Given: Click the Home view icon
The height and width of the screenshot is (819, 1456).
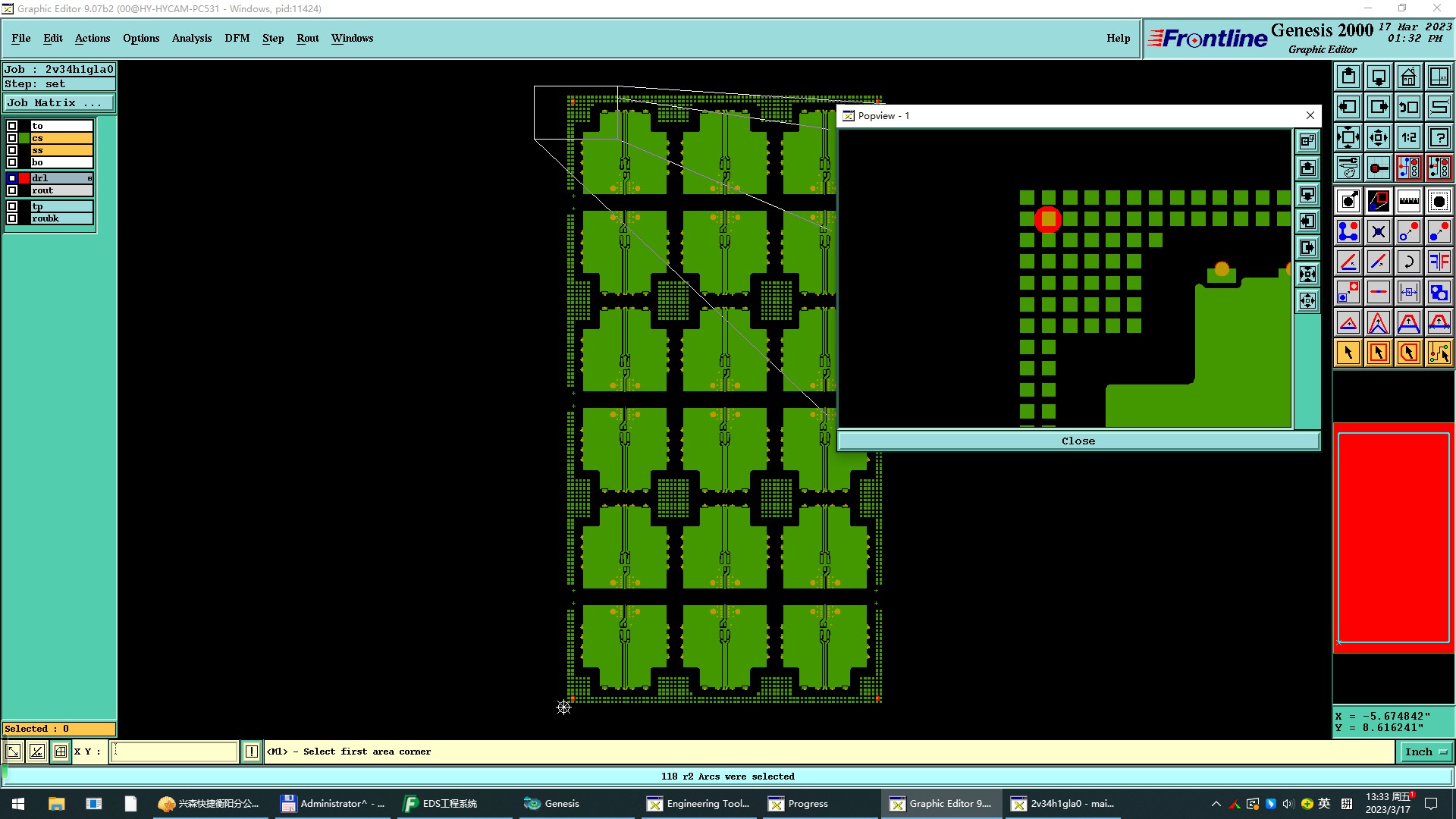Looking at the screenshot, I should click(x=1408, y=77).
